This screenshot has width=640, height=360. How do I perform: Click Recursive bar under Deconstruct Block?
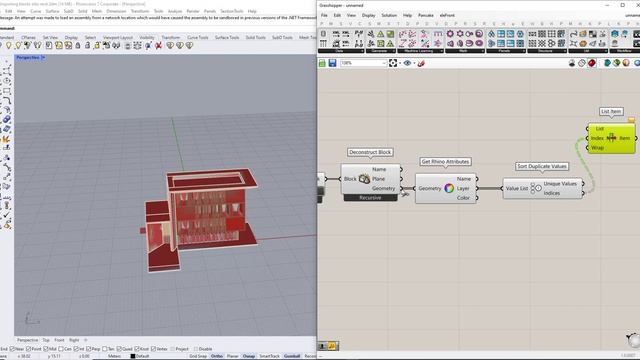click(x=370, y=198)
